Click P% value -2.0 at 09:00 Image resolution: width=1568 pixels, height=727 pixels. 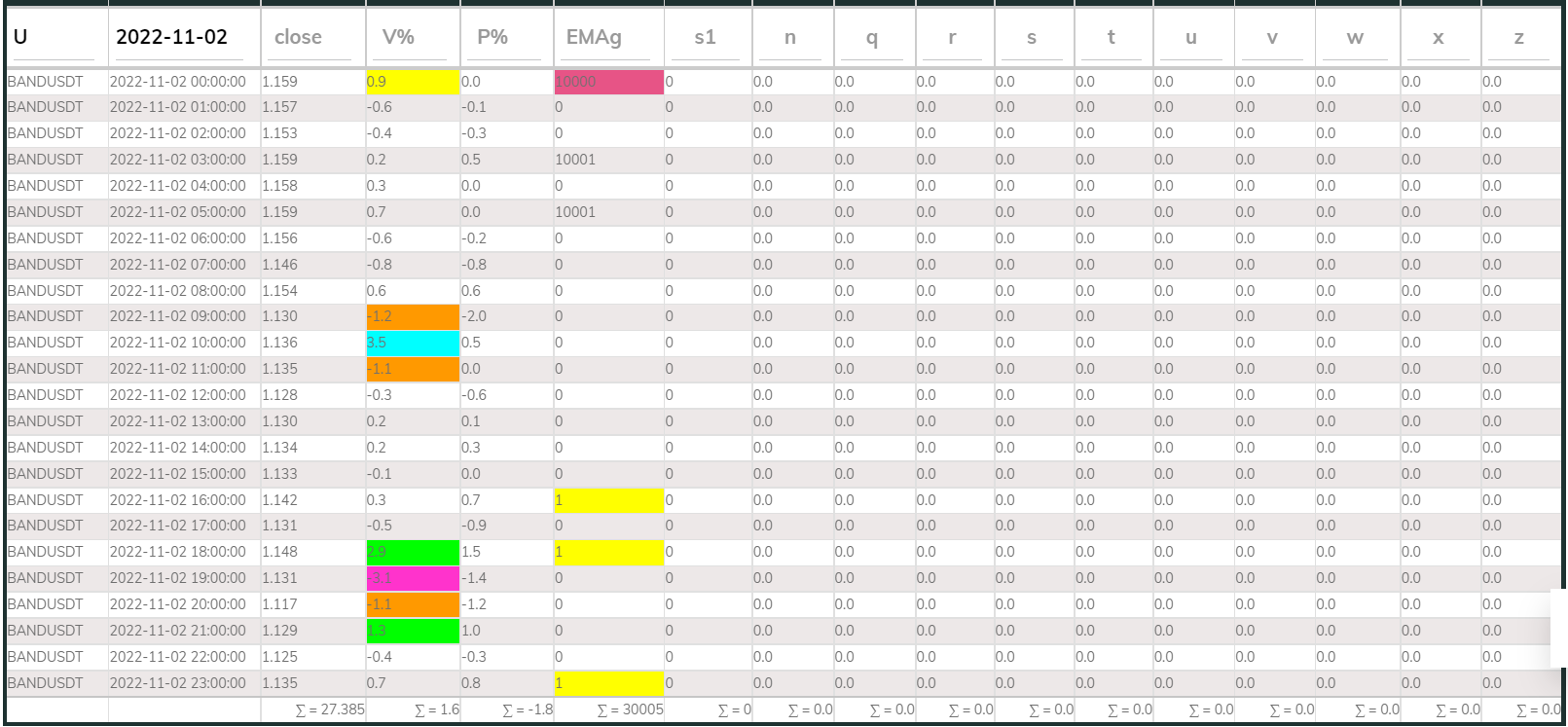click(507, 316)
